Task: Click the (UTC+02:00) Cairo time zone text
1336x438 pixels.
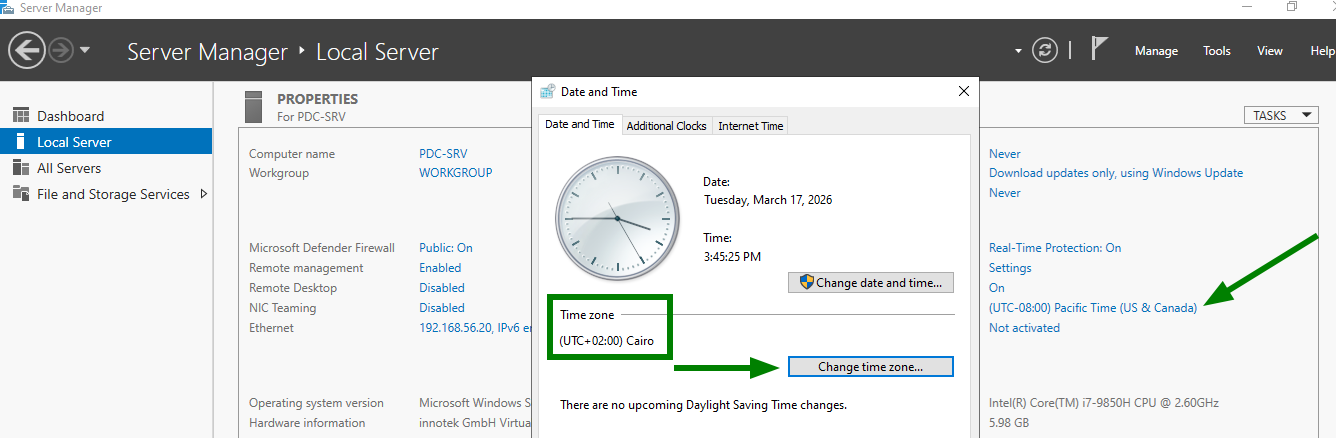Action: point(607,341)
